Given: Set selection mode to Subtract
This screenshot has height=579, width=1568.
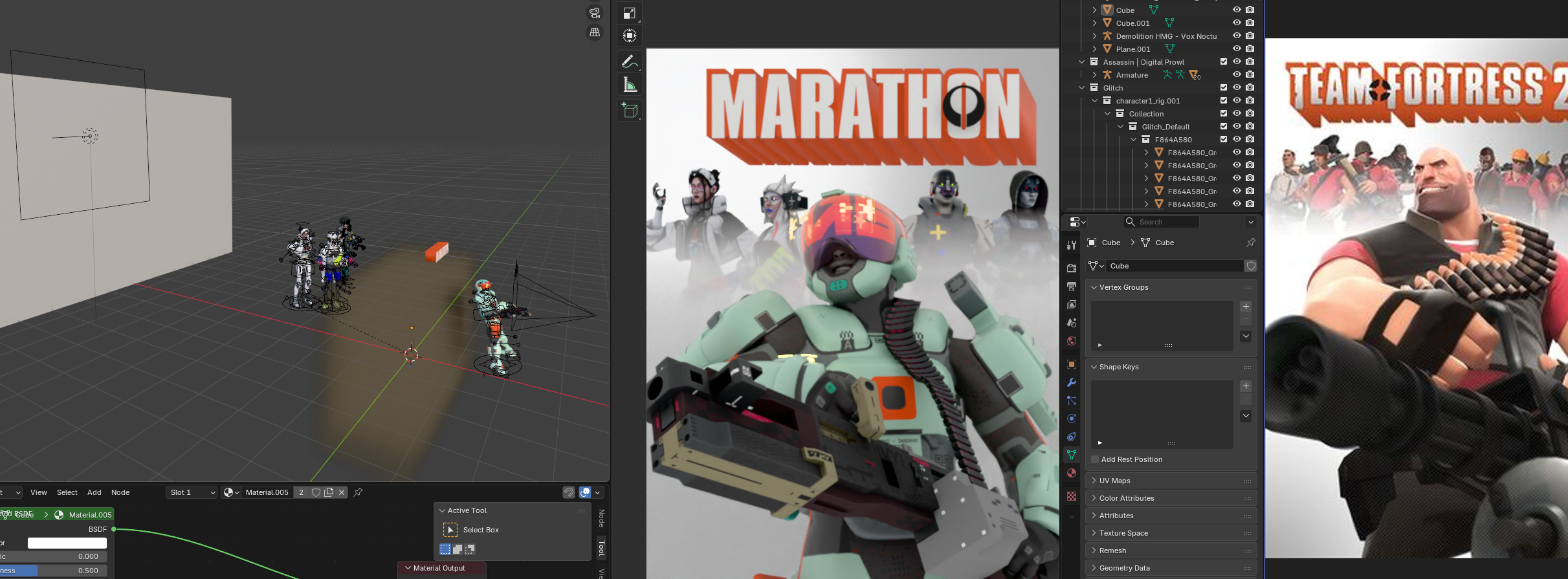Looking at the screenshot, I should pos(470,549).
